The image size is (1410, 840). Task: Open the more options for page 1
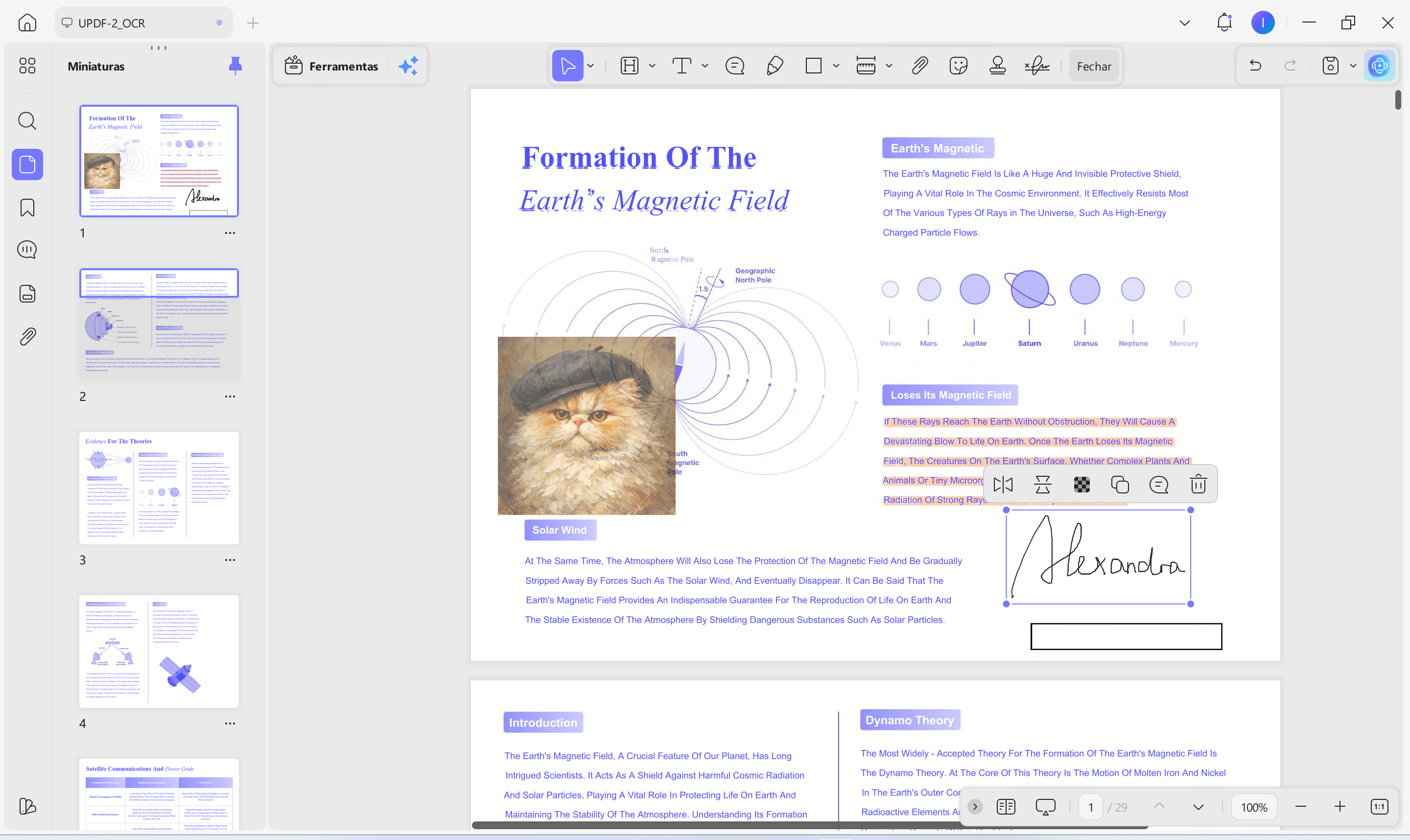click(230, 233)
